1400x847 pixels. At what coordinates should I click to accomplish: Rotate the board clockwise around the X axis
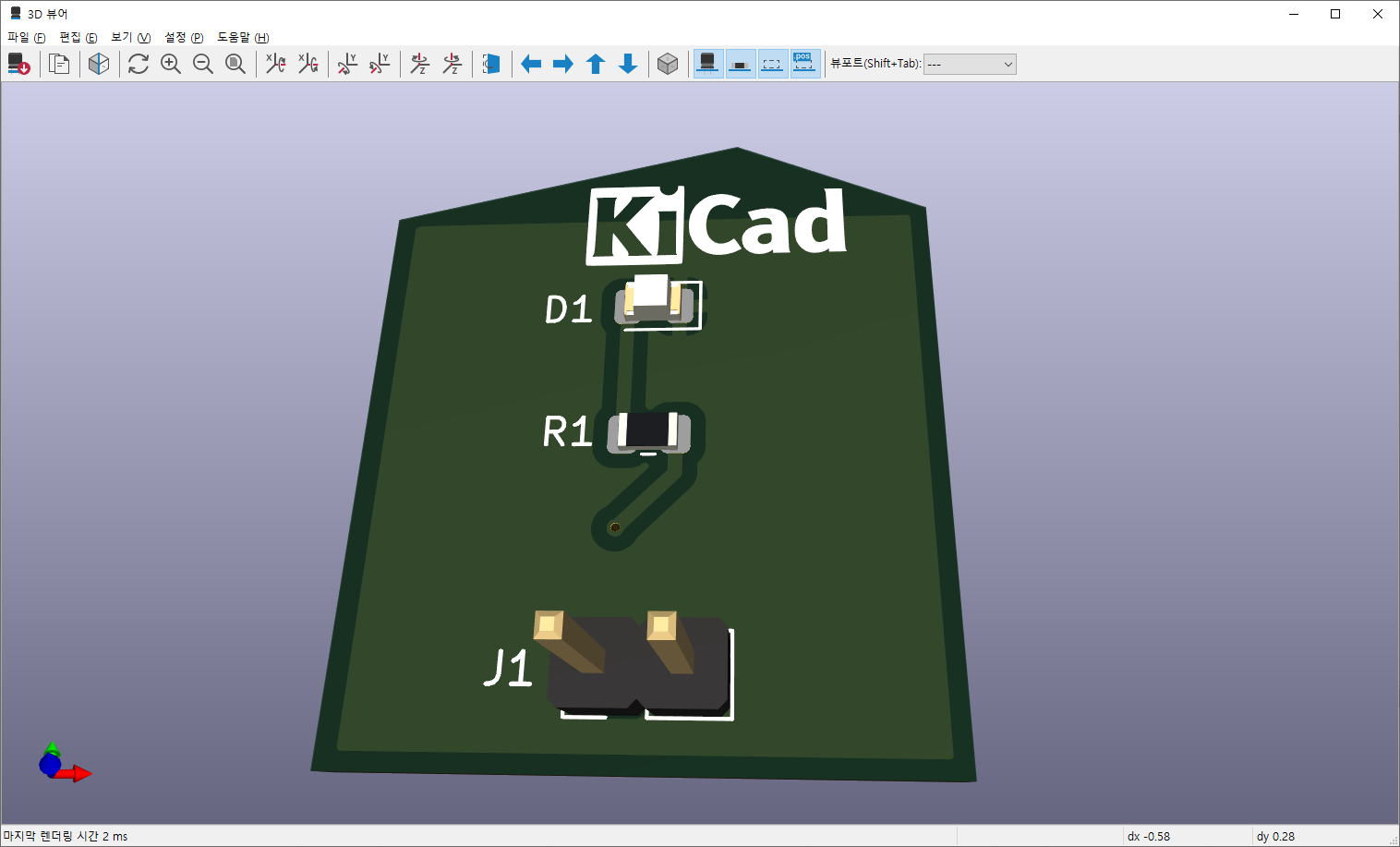point(275,64)
